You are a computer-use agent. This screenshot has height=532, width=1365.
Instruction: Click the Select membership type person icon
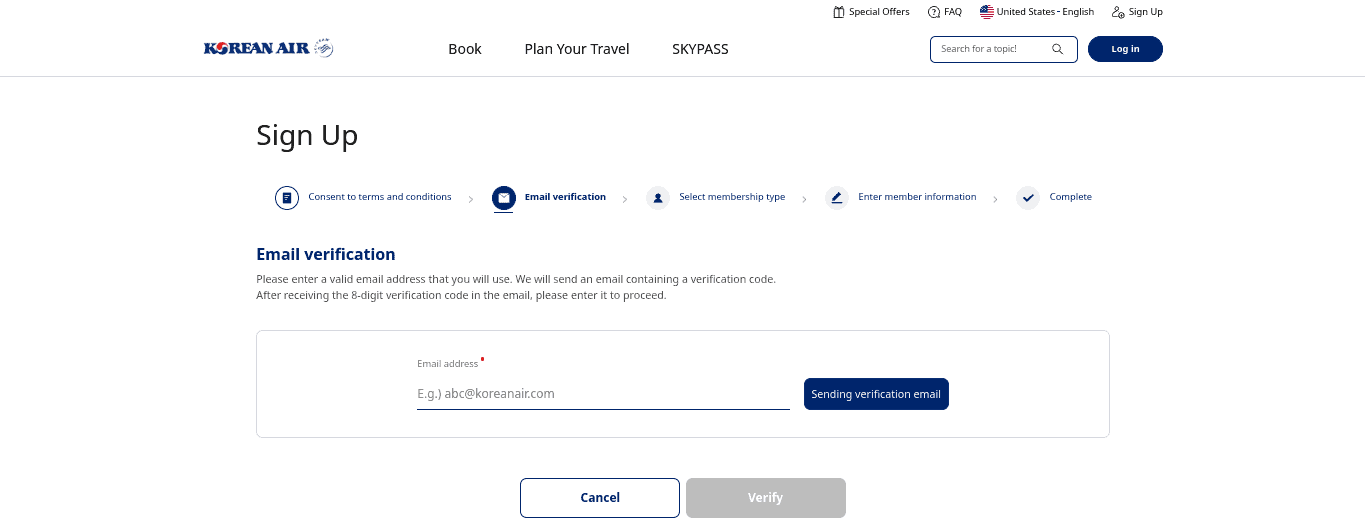658,198
